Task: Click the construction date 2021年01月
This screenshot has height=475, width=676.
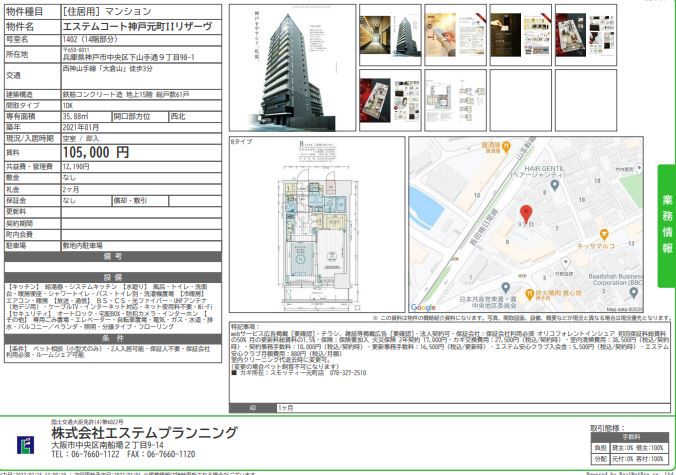Action: (x=81, y=128)
